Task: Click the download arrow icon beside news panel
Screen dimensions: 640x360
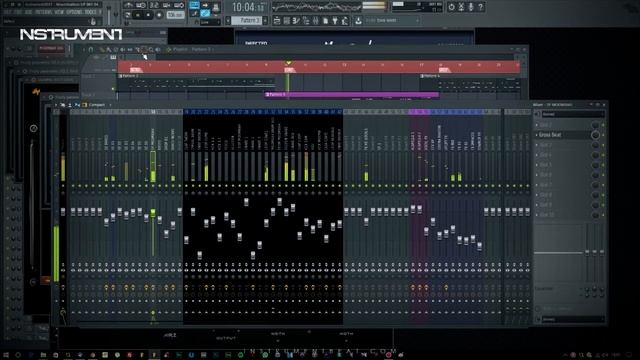Action: 358,20
